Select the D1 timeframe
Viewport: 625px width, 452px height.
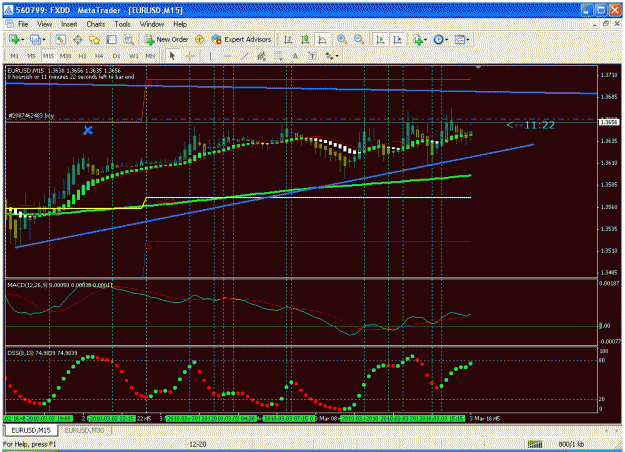coord(116,56)
